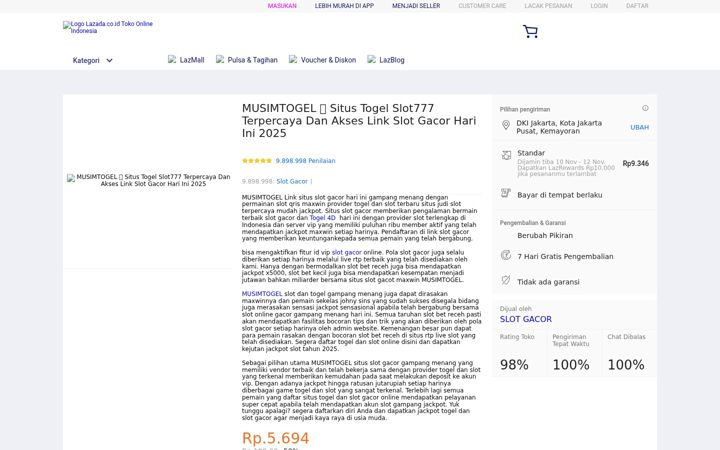Click the chevron next to Kategori
720x450 pixels.
(x=109, y=61)
